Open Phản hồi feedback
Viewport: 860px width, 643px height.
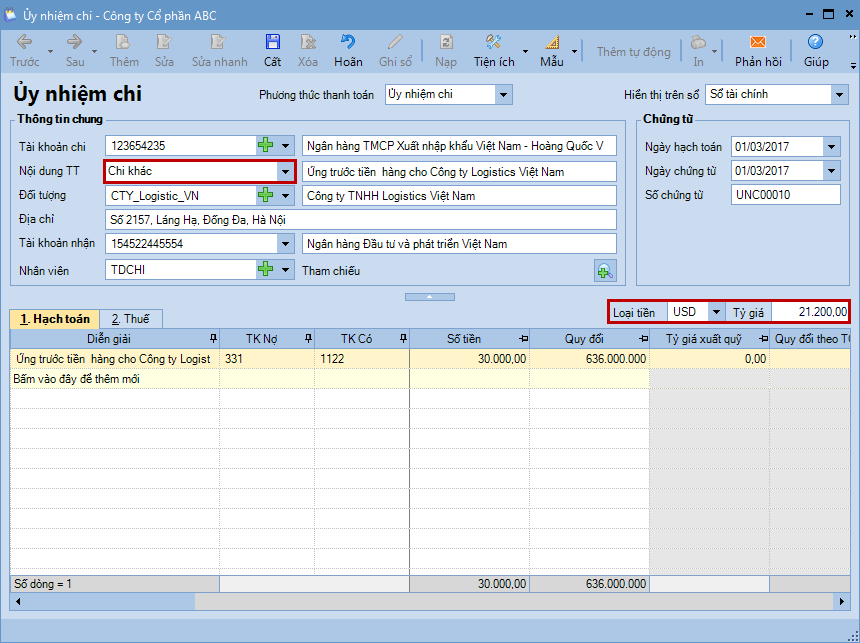coord(758,50)
